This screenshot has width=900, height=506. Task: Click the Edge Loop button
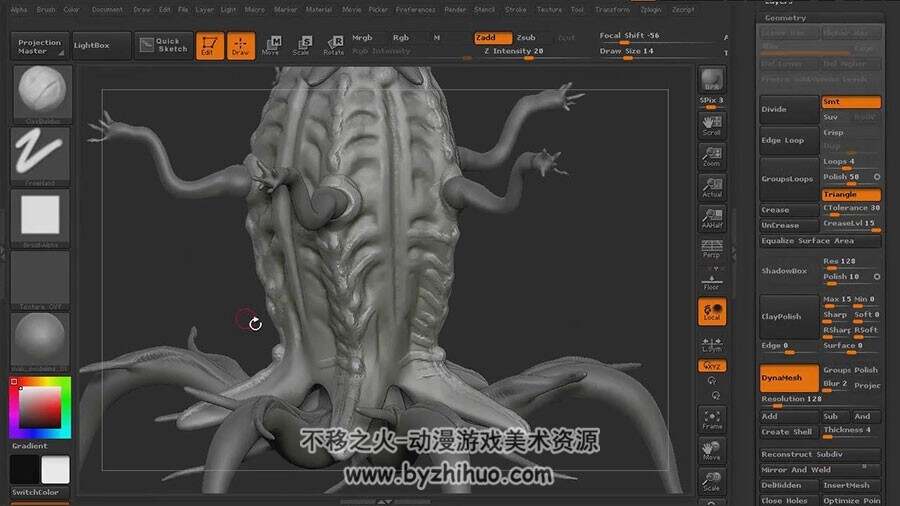click(x=789, y=141)
